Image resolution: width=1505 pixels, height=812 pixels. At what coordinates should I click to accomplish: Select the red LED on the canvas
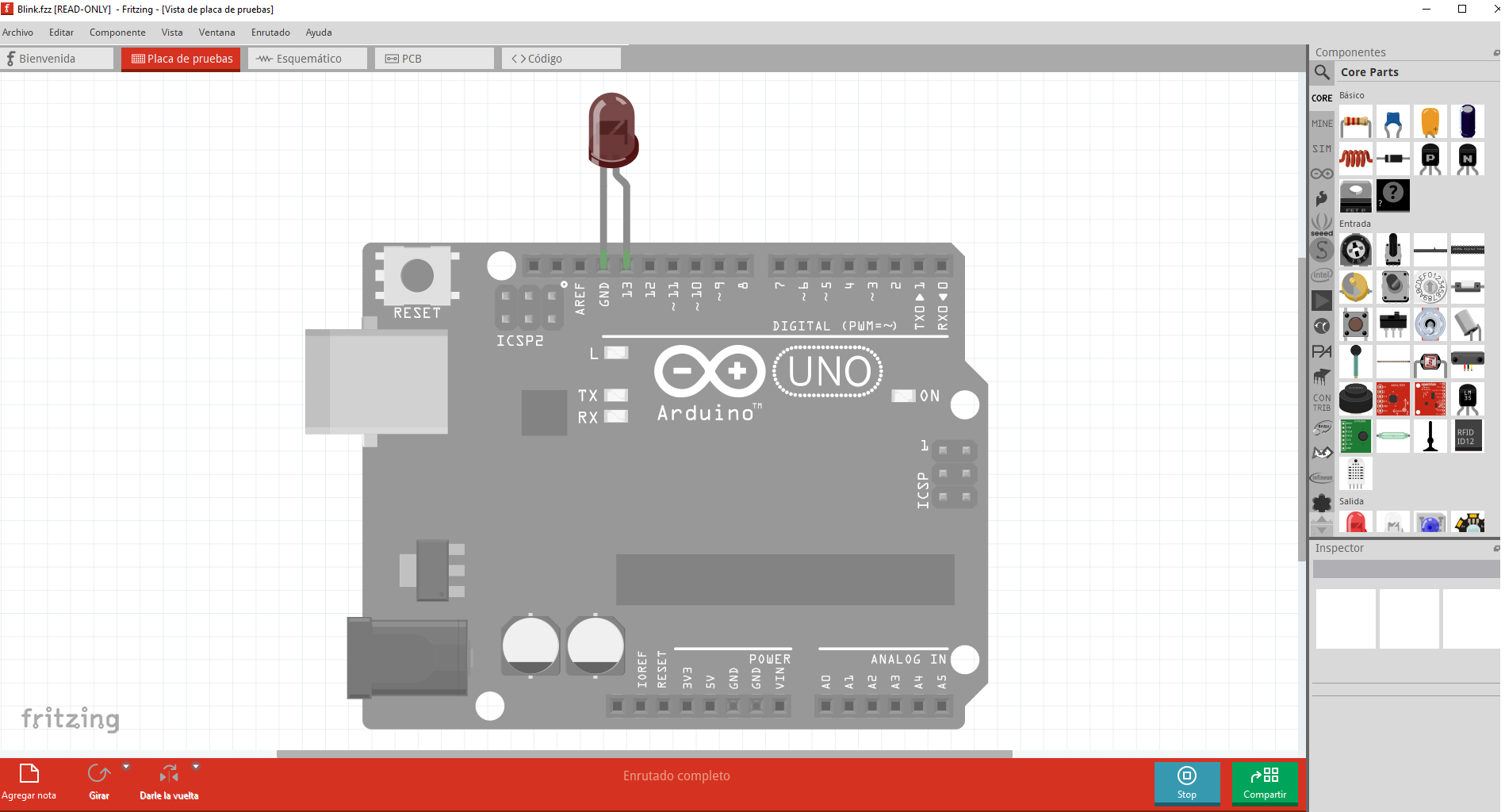612,131
